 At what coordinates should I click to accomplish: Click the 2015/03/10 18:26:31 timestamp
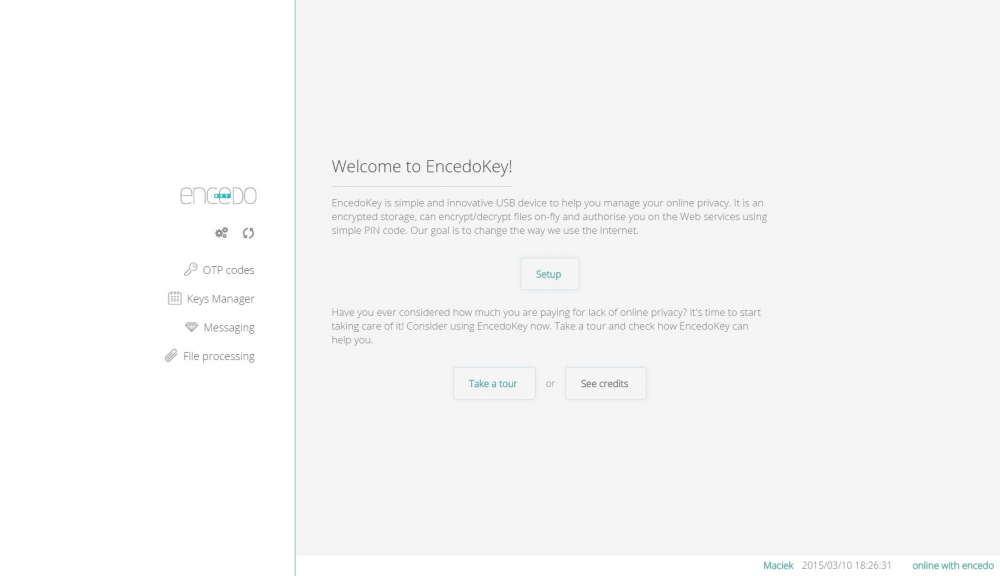(846, 565)
